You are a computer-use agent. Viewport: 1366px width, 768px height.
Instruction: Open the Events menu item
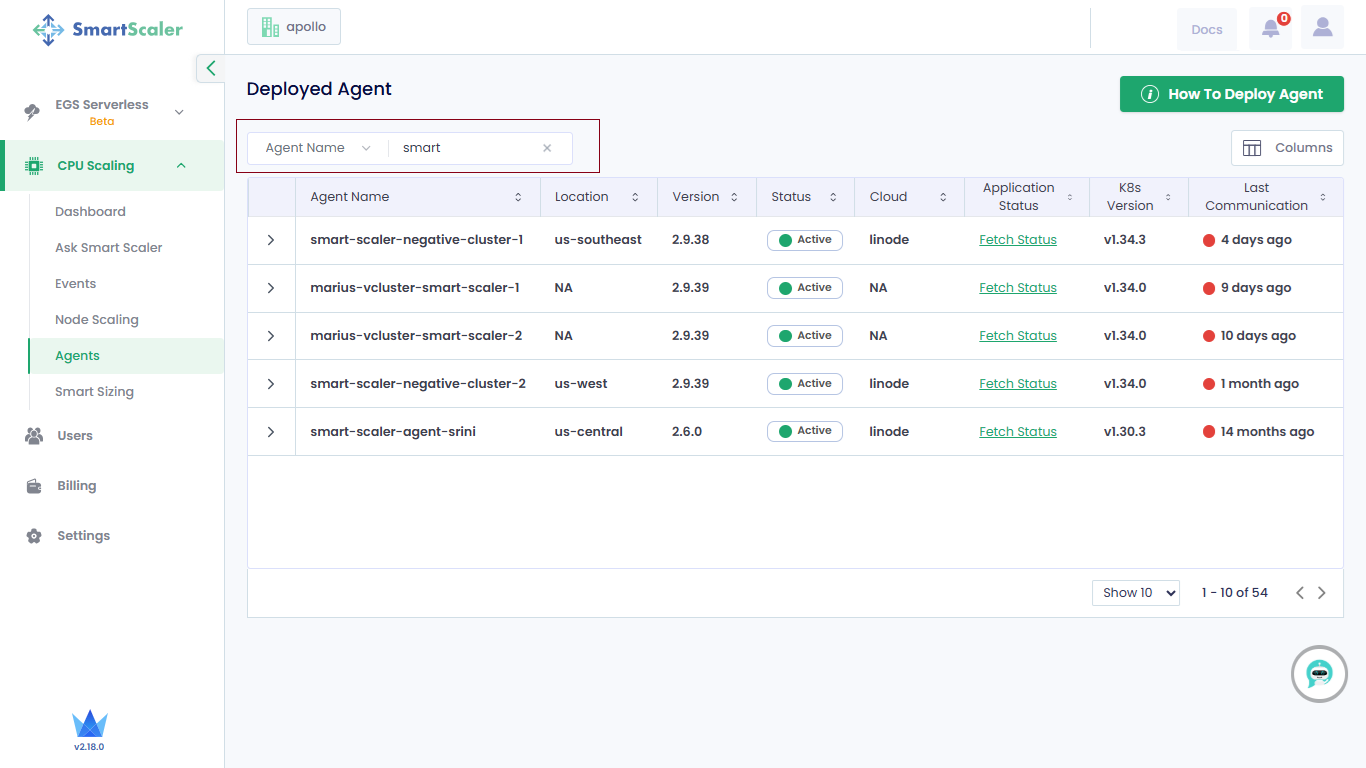(76, 284)
